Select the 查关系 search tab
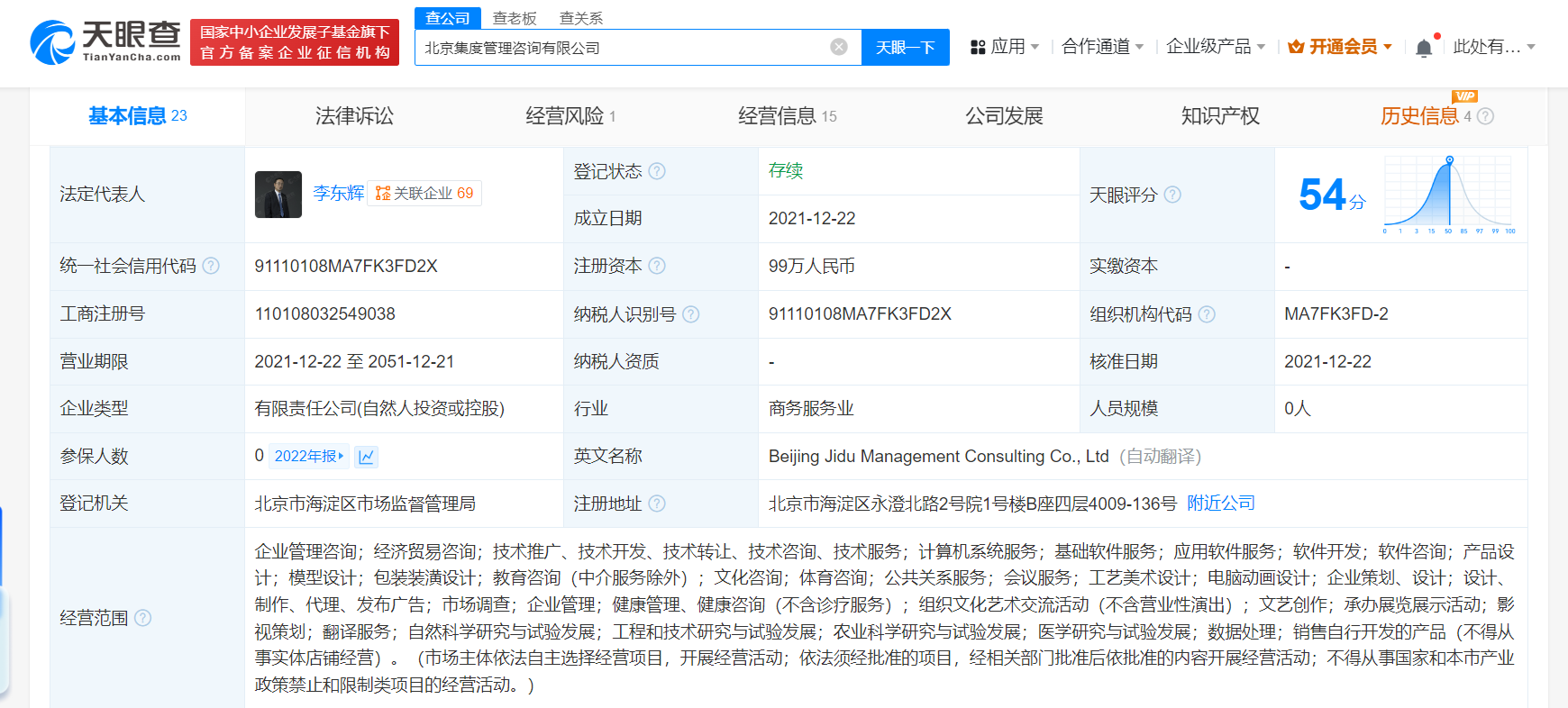1568x708 pixels. [581, 18]
